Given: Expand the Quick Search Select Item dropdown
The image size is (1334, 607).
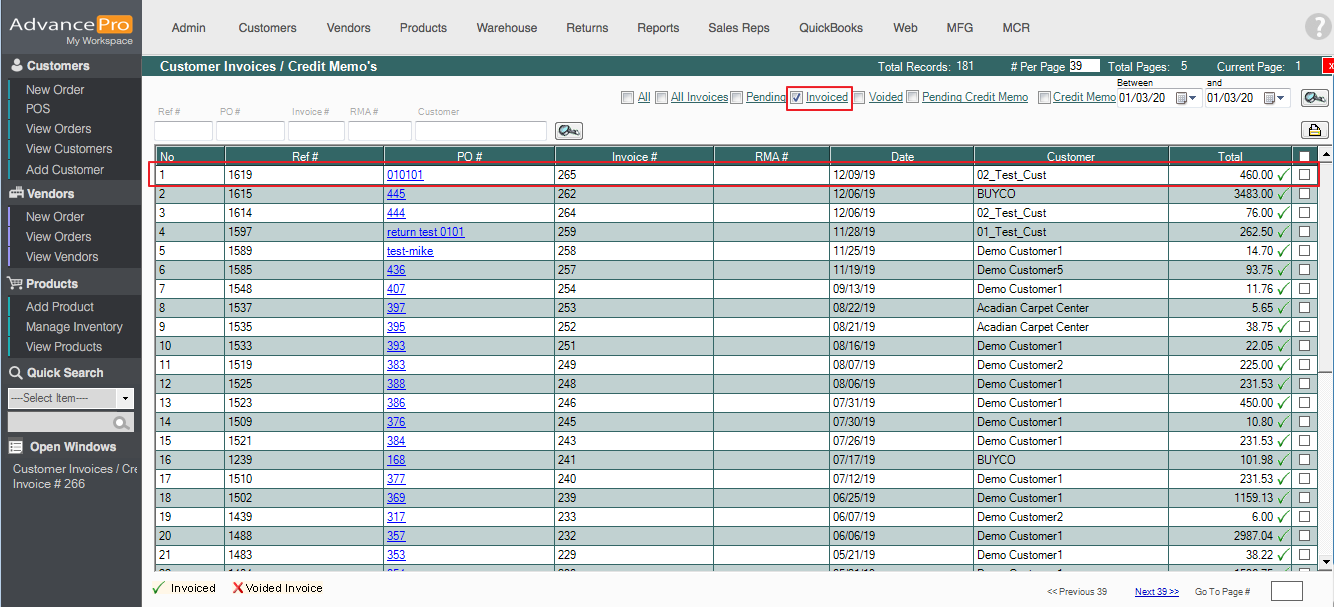Looking at the screenshot, I should pyautogui.click(x=125, y=398).
